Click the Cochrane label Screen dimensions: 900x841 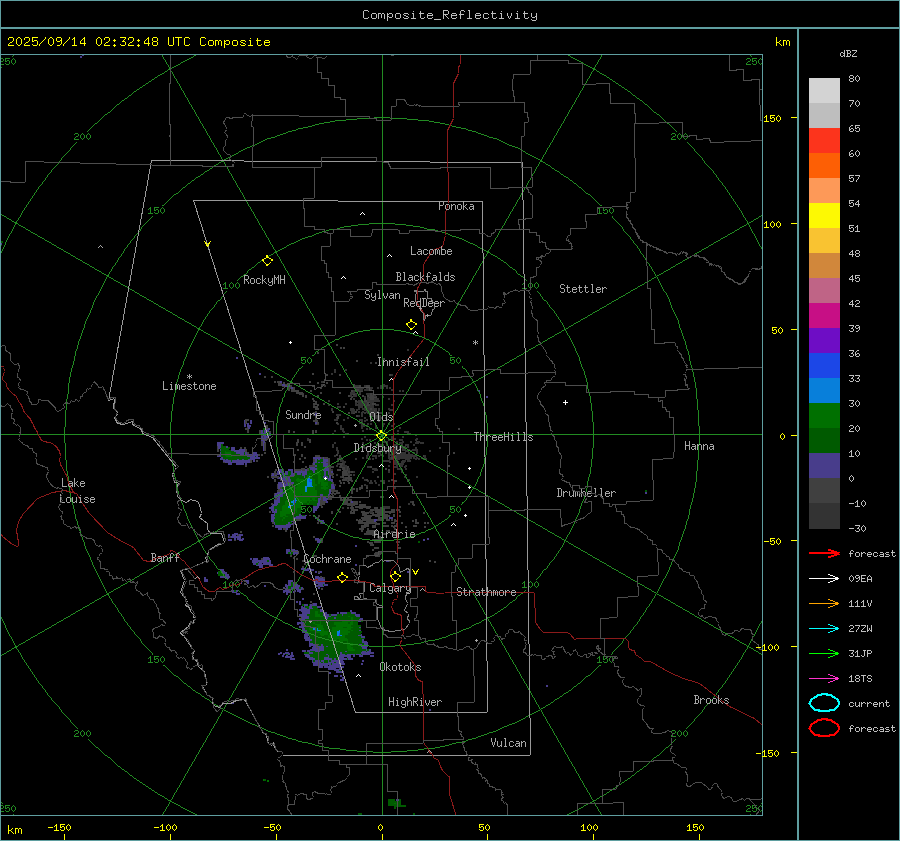tap(327, 559)
